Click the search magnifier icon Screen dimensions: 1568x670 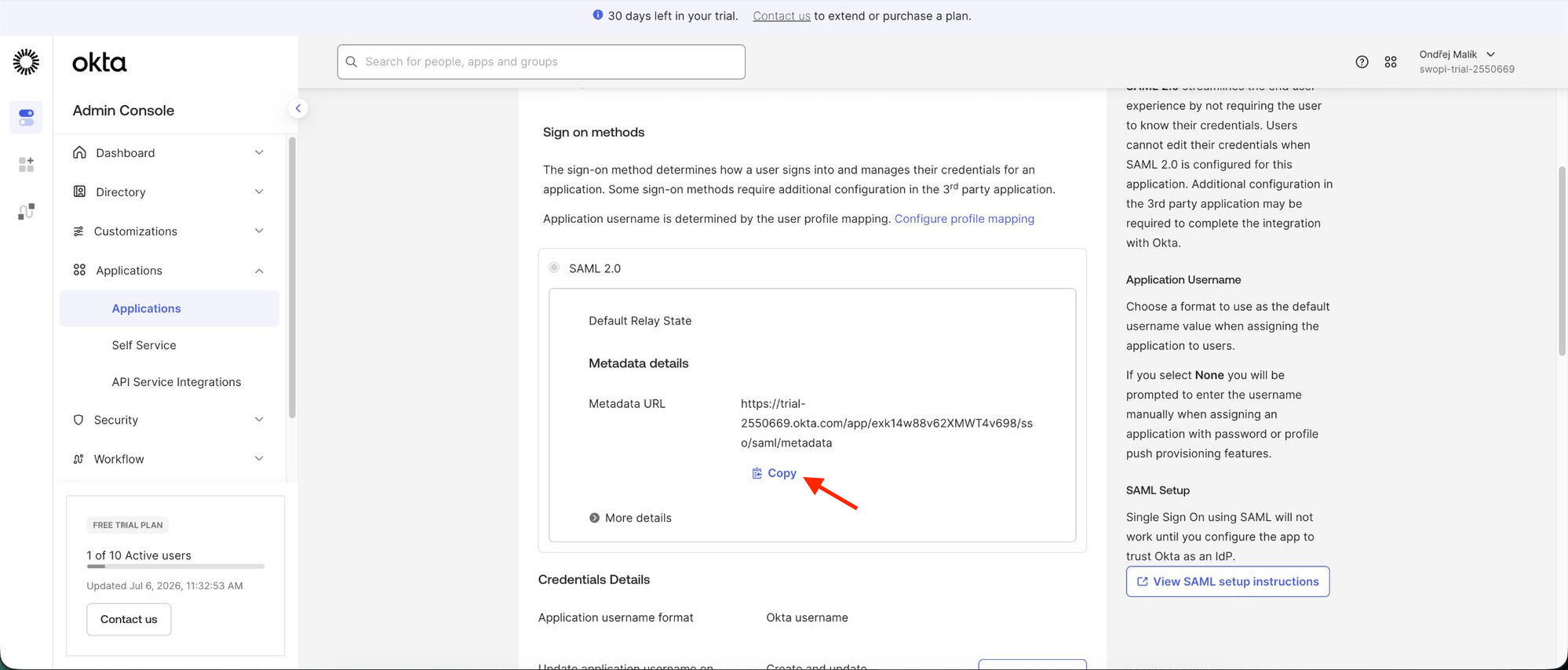(x=352, y=61)
